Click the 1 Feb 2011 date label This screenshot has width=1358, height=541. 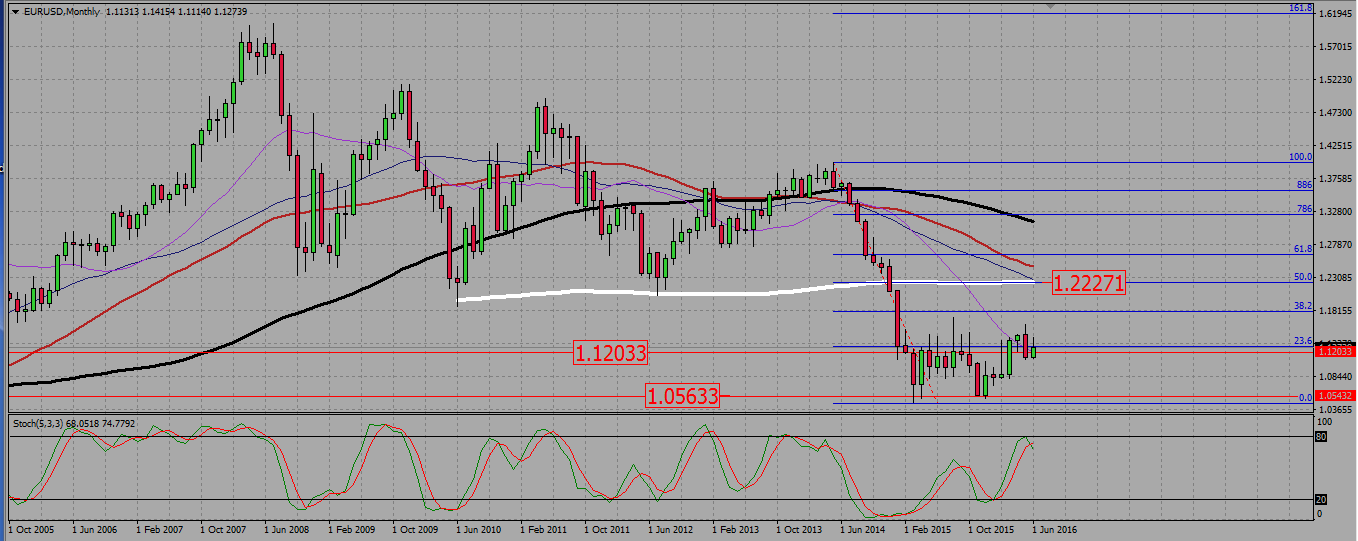(545, 530)
